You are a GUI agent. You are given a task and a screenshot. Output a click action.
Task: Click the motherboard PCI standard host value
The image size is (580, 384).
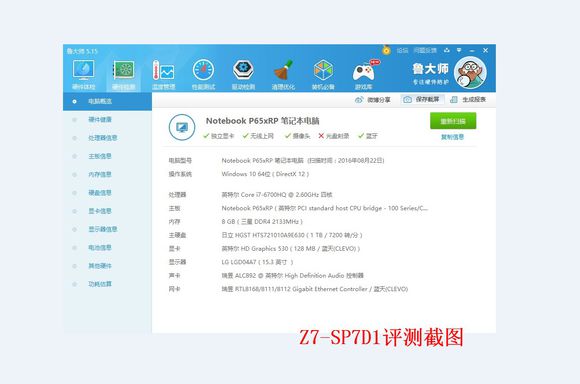point(325,208)
